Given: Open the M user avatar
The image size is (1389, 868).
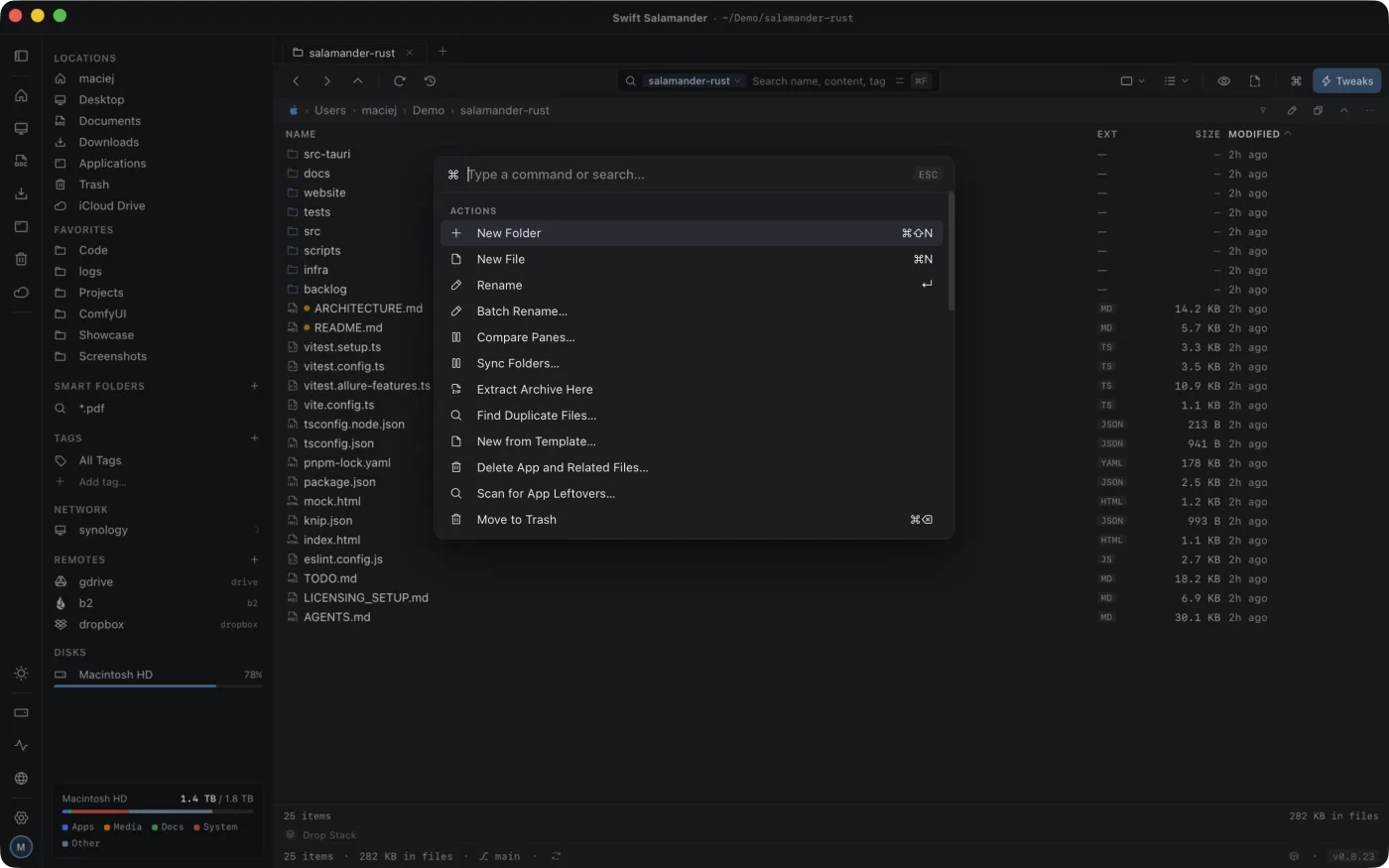Looking at the screenshot, I should (21, 847).
